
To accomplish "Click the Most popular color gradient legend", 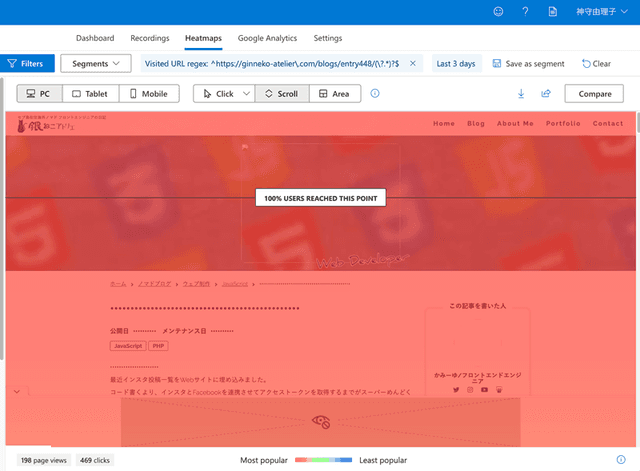I will coord(323,460).
